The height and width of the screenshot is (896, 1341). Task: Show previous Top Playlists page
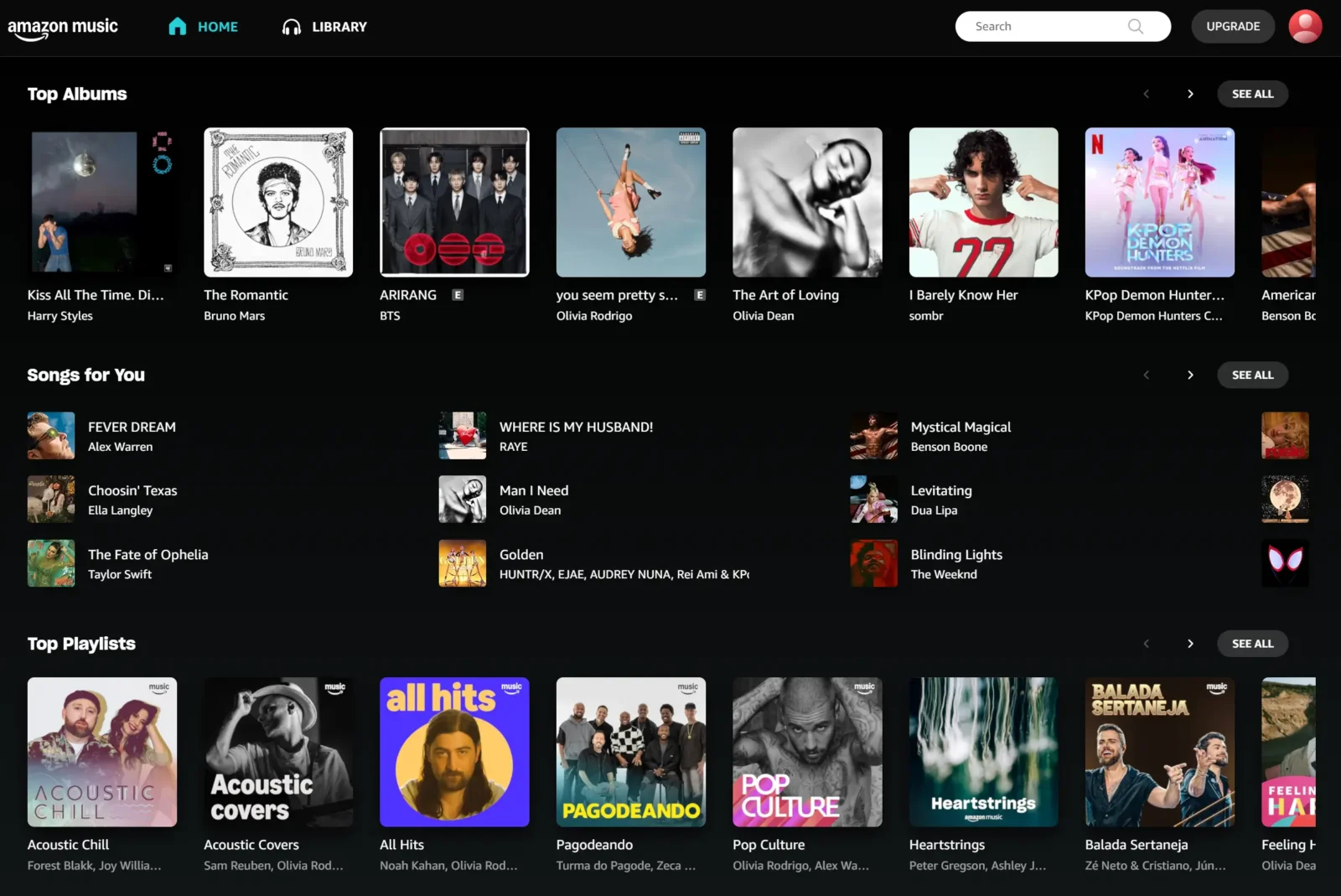click(x=1147, y=644)
